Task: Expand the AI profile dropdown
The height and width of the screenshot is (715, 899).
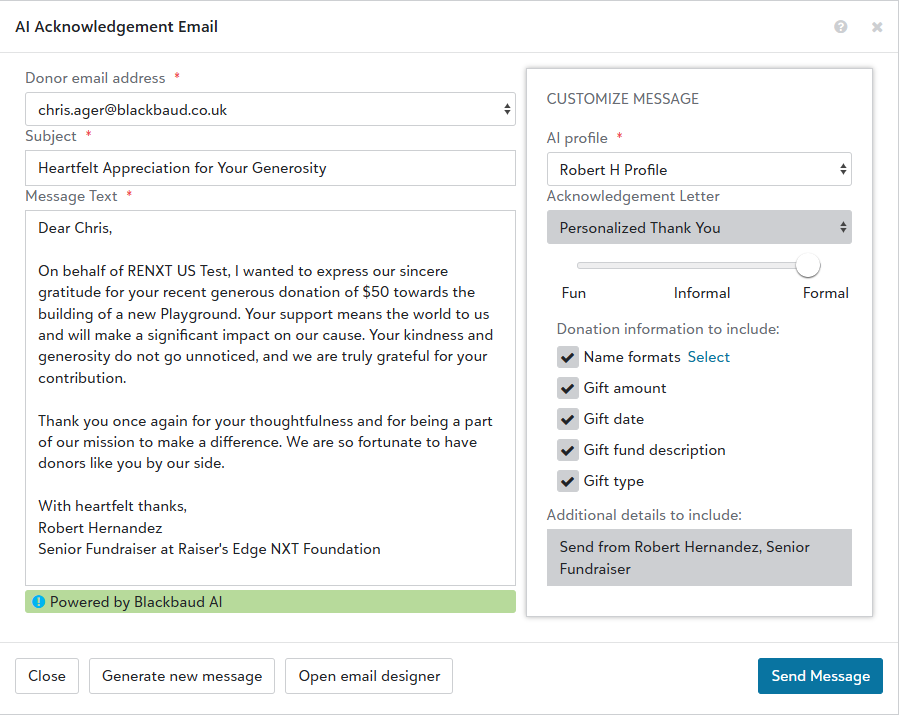Action: 699,170
